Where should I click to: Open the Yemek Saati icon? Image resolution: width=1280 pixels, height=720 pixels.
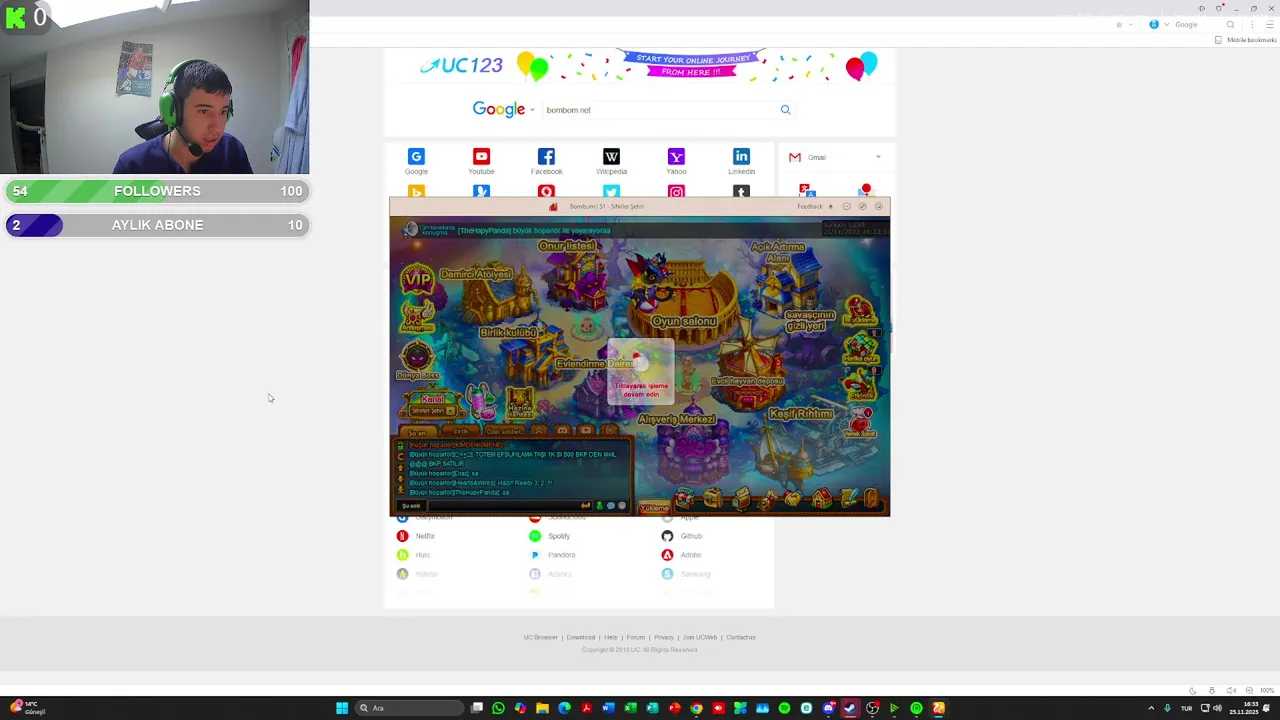pos(860,422)
